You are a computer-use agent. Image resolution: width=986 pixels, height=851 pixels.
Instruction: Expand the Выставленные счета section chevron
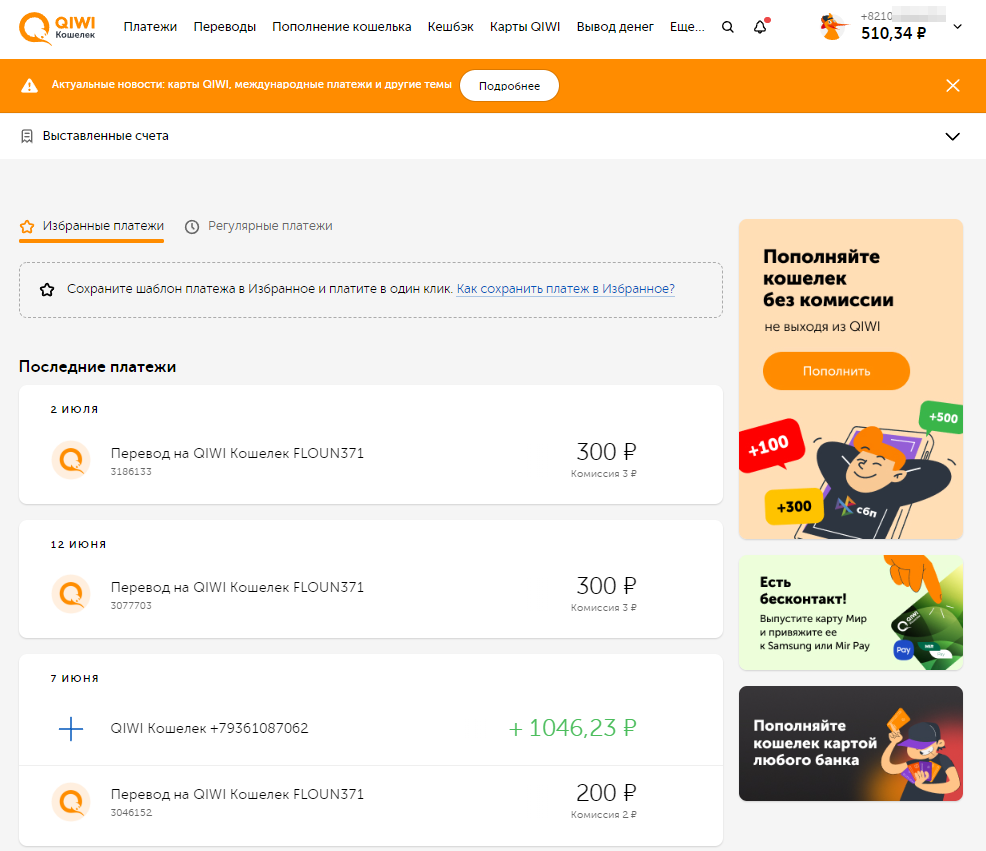[953, 136]
